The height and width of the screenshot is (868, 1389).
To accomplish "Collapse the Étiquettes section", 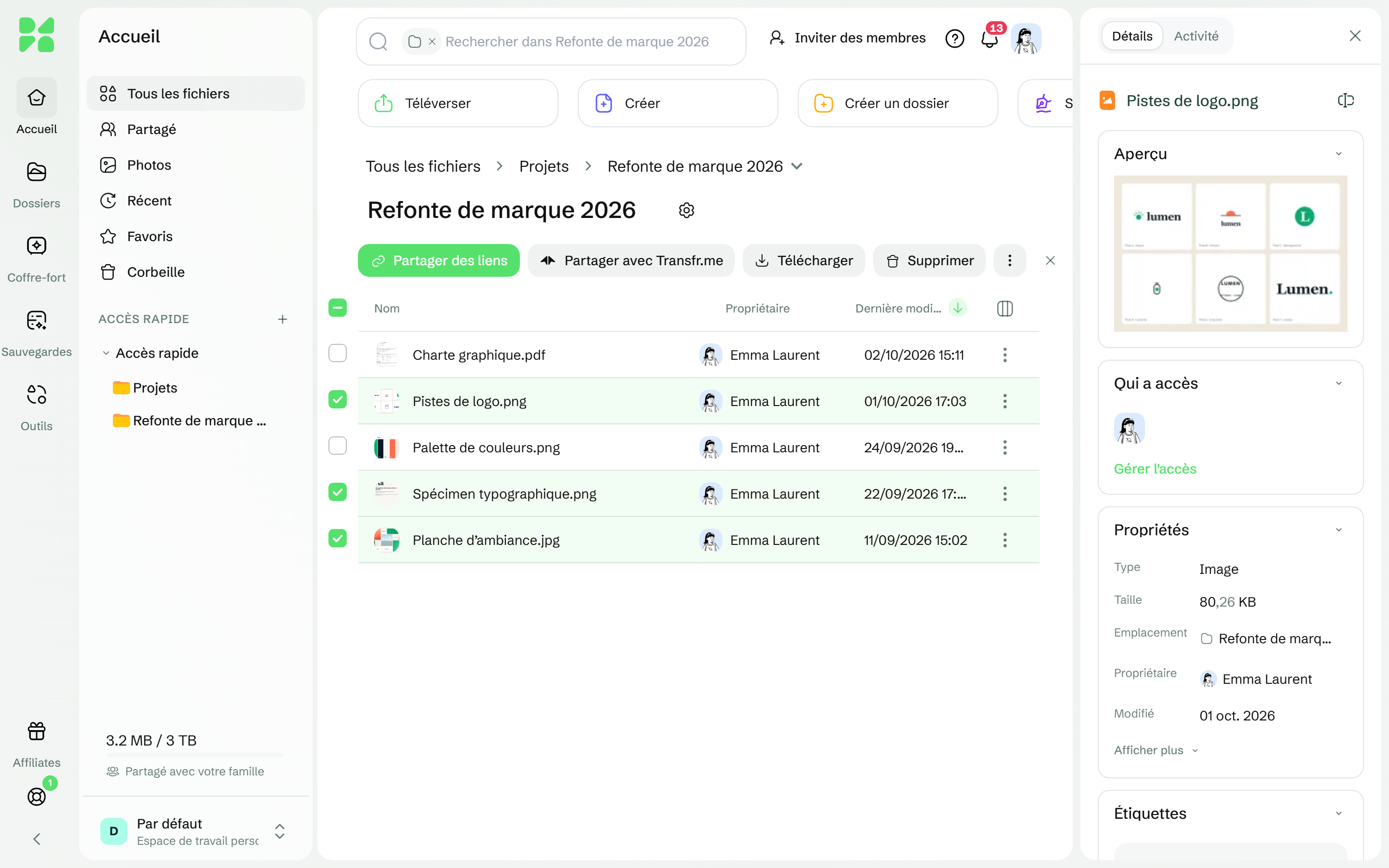I will point(1338,814).
